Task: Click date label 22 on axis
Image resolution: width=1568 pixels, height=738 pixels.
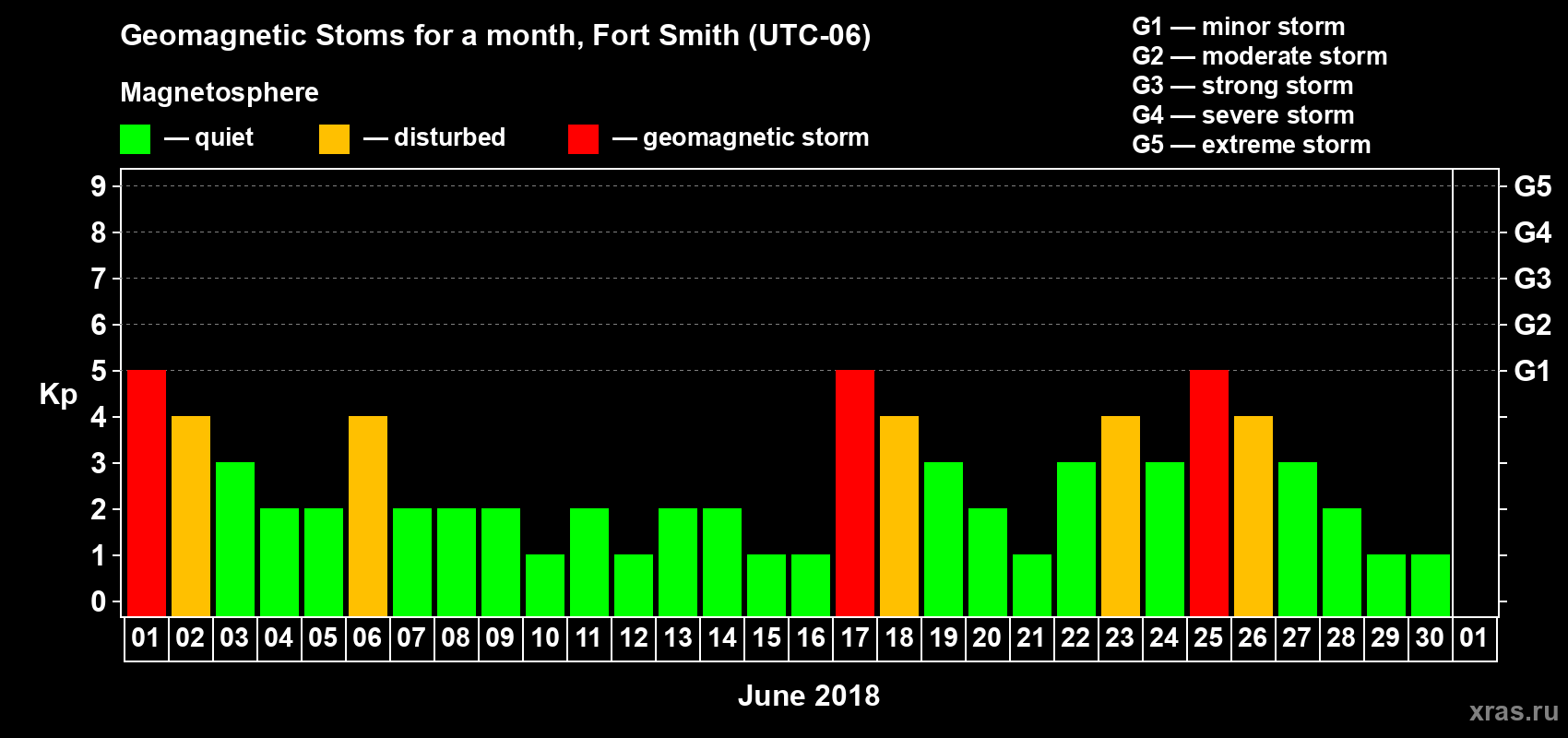Action: pos(1075,637)
